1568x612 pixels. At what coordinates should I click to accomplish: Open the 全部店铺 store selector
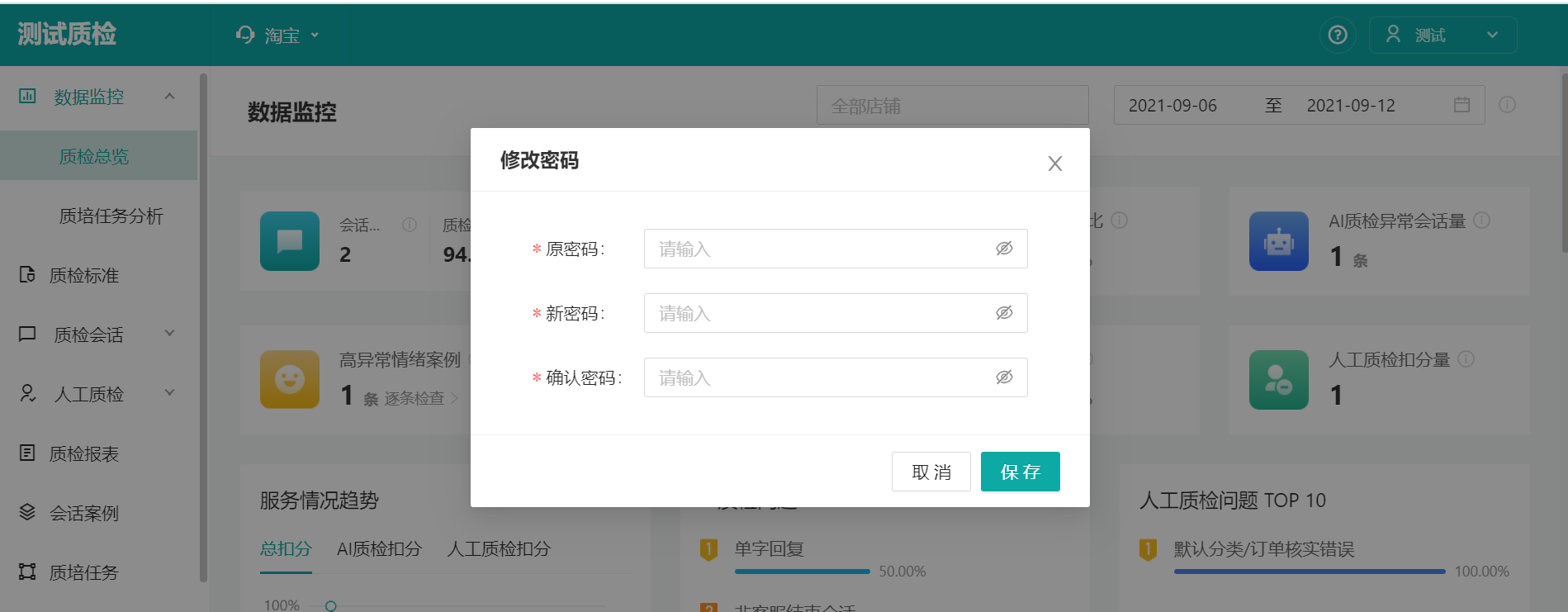tap(952, 106)
